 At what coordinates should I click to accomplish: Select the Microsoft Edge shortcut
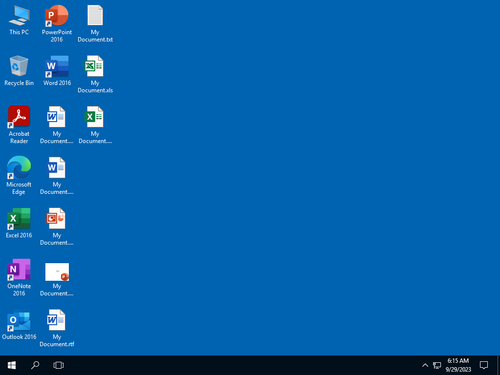(19, 176)
